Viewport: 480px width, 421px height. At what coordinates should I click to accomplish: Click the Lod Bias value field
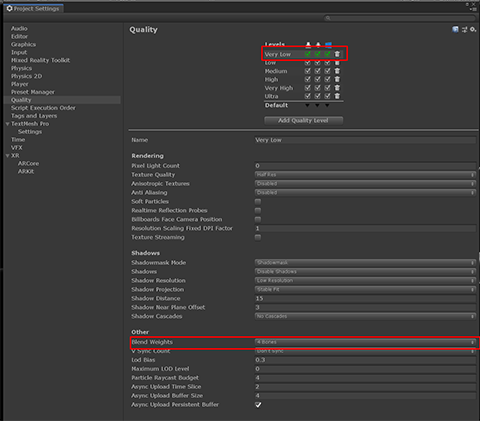pyautogui.click(x=365, y=360)
